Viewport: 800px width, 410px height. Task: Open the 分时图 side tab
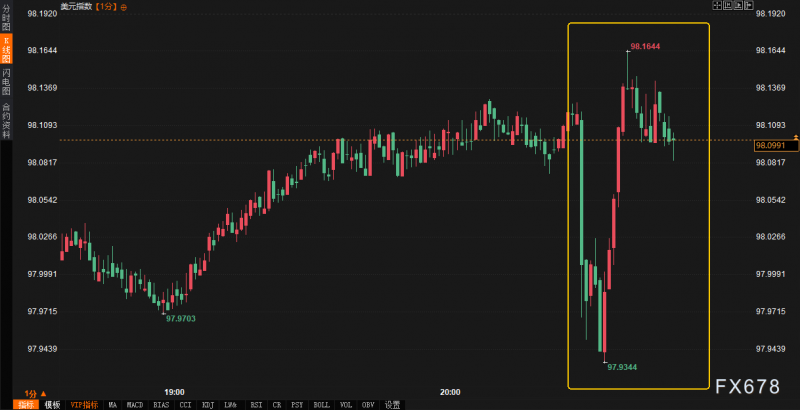[x=6, y=18]
